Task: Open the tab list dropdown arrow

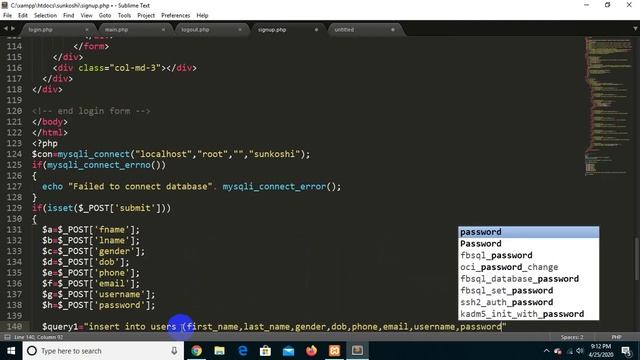Action: tap(635, 29)
